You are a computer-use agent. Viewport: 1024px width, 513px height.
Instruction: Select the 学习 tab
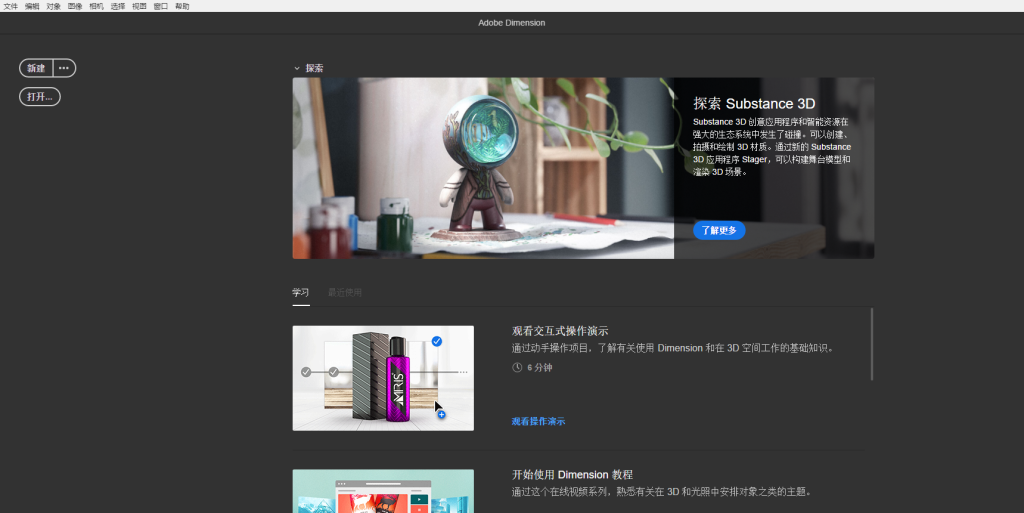point(300,292)
